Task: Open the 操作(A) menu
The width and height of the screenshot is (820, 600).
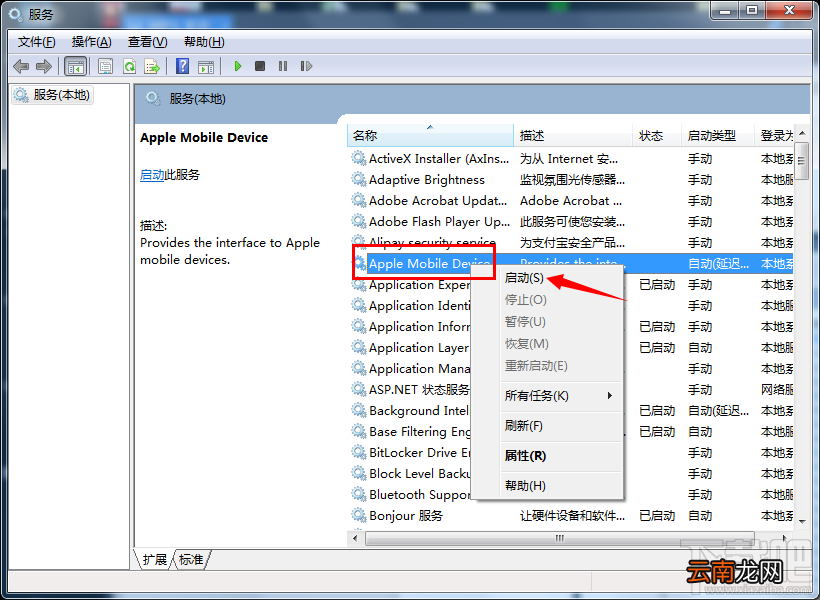Action: pos(92,42)
